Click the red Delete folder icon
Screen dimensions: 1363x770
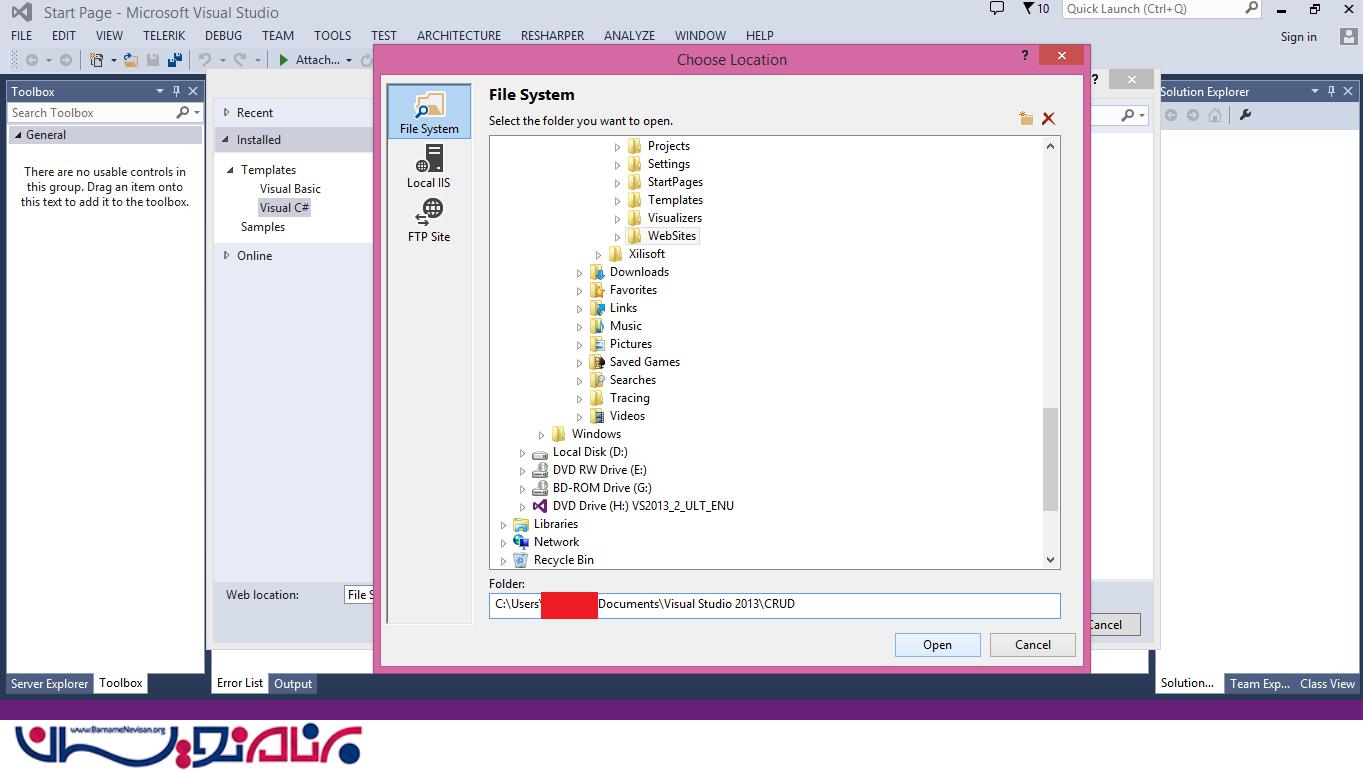[1048, 119]
